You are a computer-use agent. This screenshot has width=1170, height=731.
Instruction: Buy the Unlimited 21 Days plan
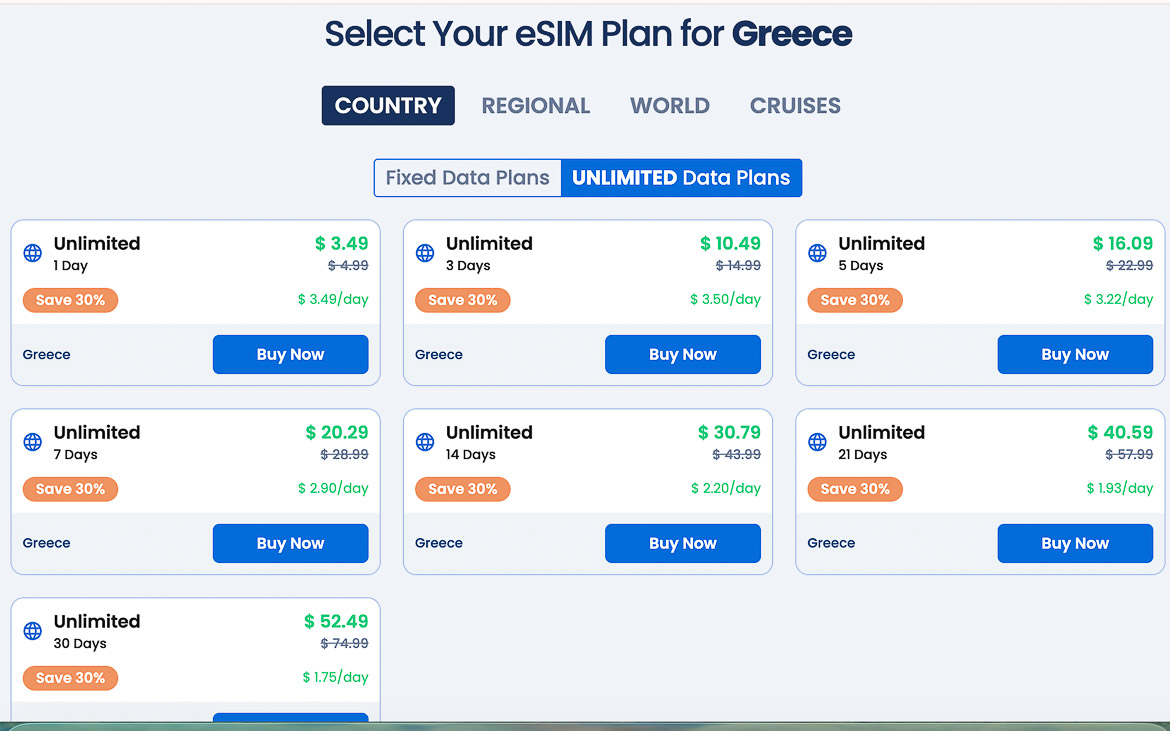tap(1075, 543)
